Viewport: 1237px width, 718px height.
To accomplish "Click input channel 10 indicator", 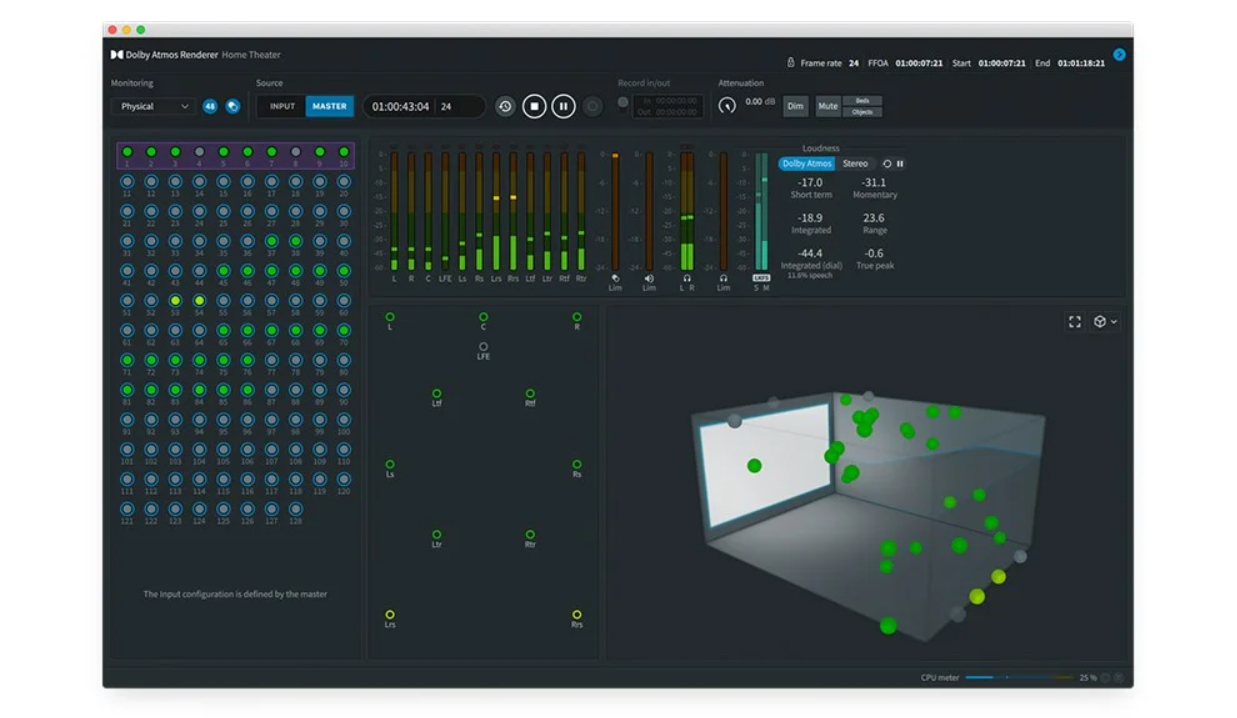I will coord(344,152).
